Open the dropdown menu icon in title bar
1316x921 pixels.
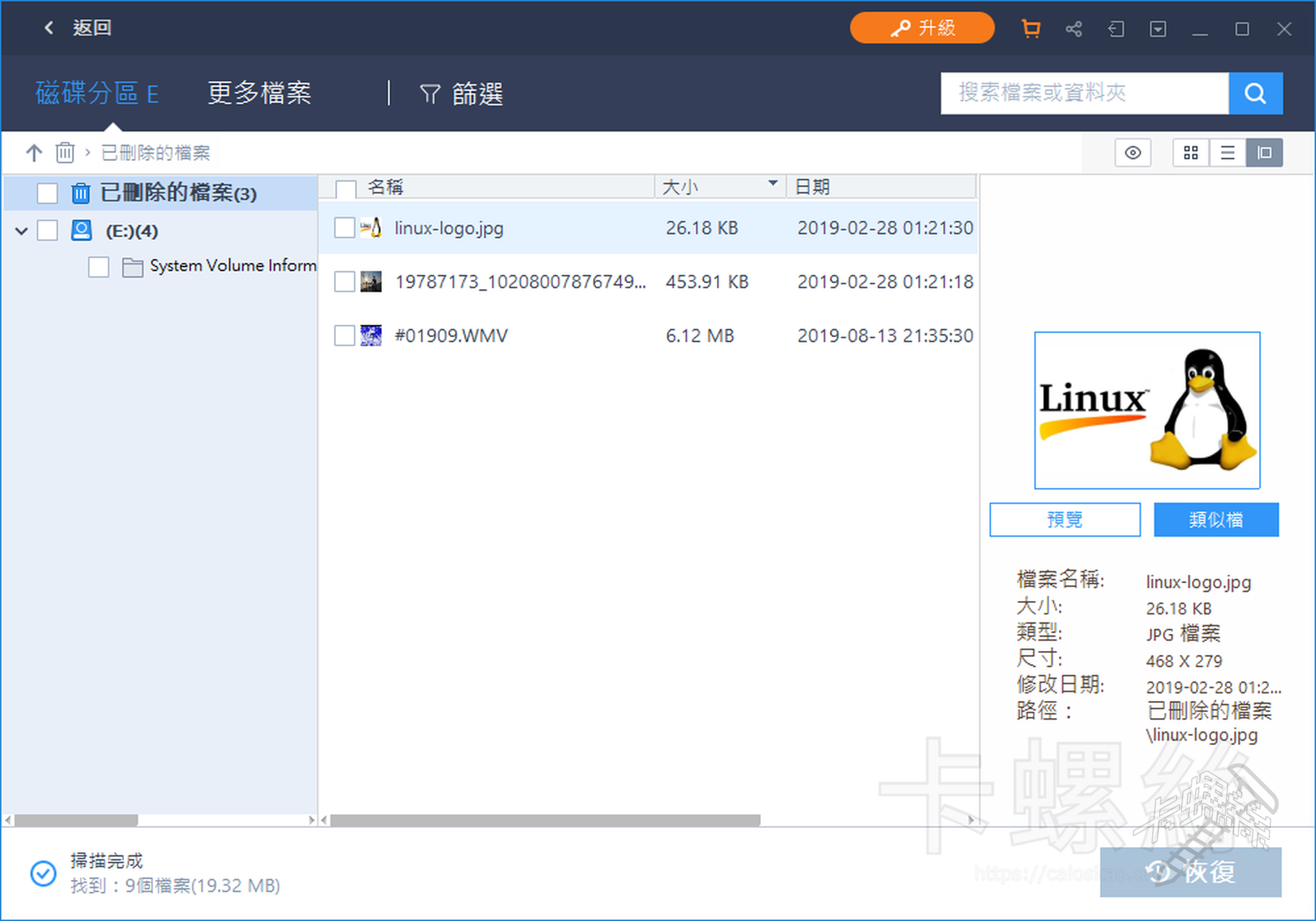click(1158, 29)
